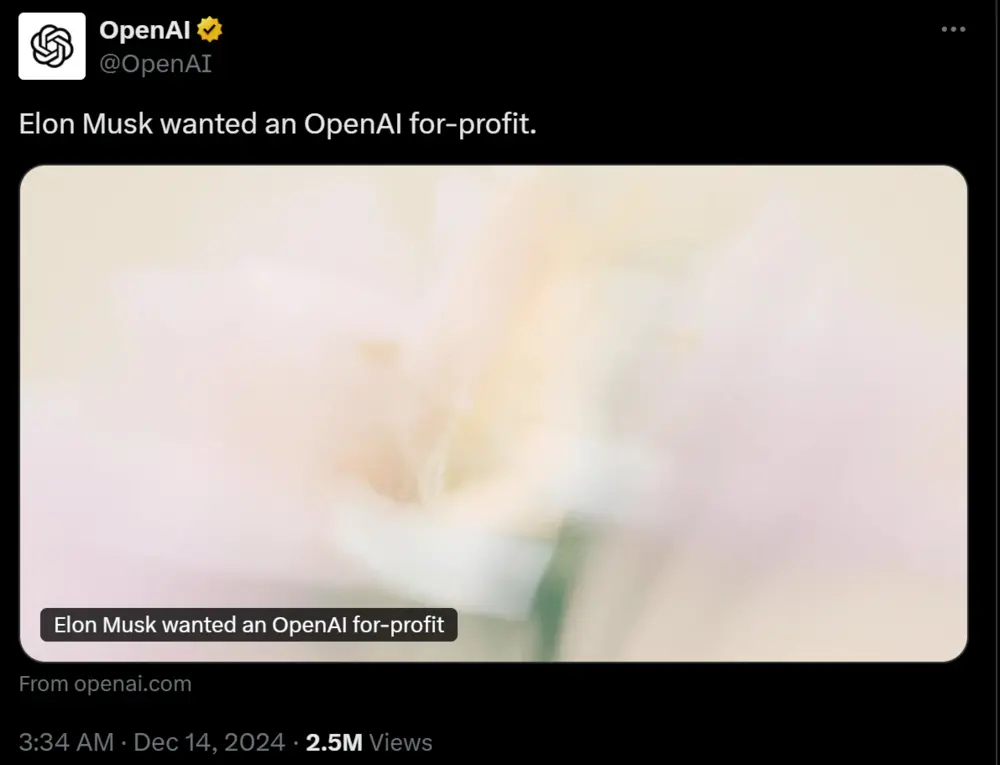The image size is (1000, 765).
Task: Open the OpenAI profile avatar logo
Action: pyautogui.click(x=52, y=46)
